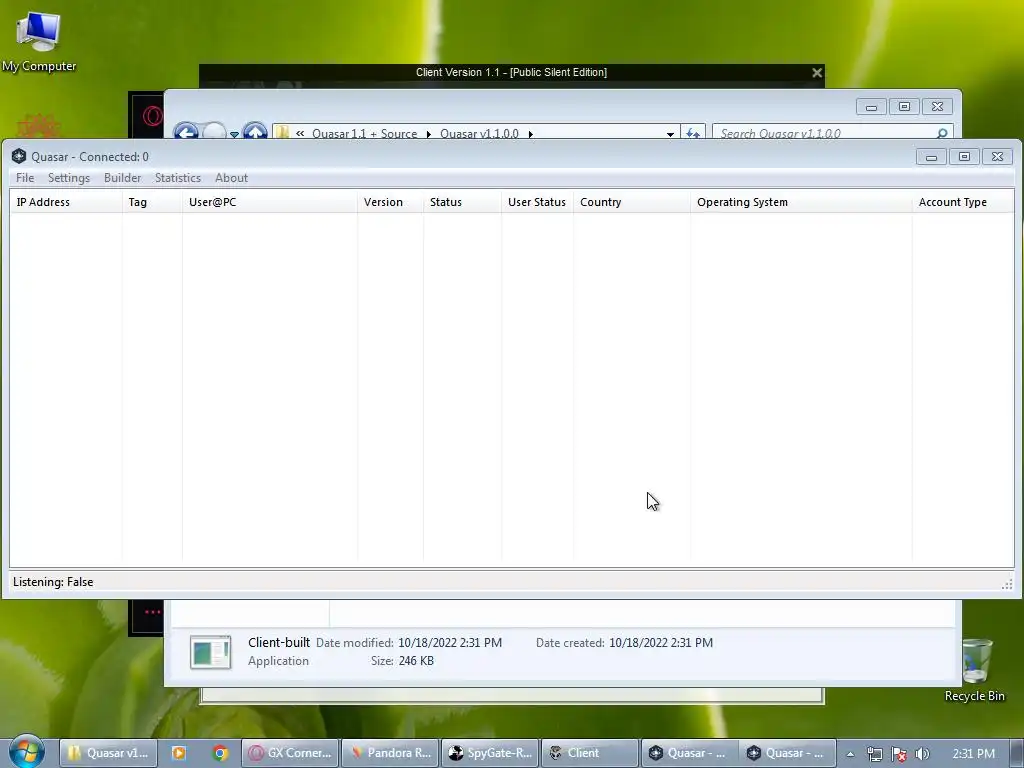1024x768 pixels.
Task: Click the Listening: False status text
Action: point(53,582)
